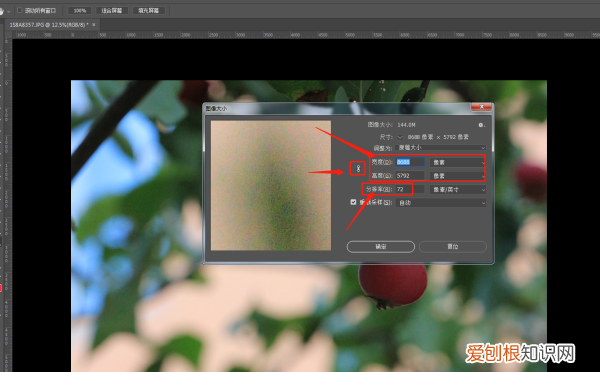This screenshot has width=600, height=372.
Task: Click the Hand tool icon in options bar
Action: pos(2,11)
